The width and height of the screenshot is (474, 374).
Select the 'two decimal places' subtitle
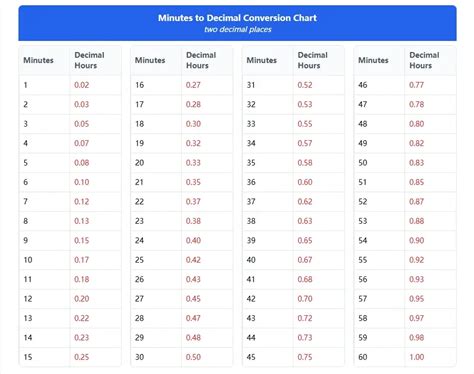click(x=238, y=29)
